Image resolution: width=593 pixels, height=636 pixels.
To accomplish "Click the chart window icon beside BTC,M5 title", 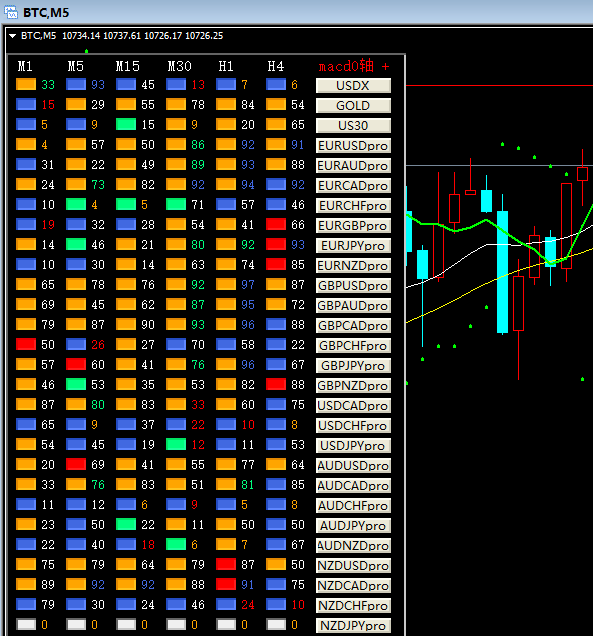I will (x=11, y=12).
